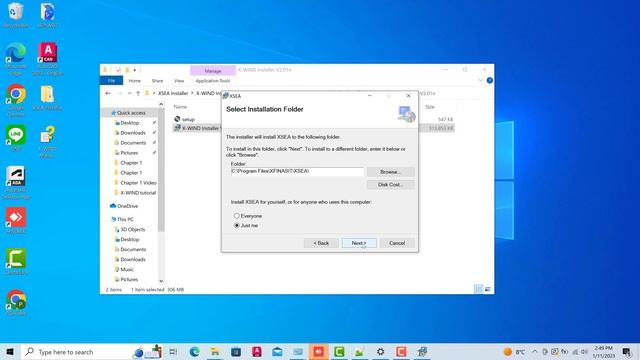Open Microsoft Edge from the taskbar
640x360 pixels.
[195, 352]
